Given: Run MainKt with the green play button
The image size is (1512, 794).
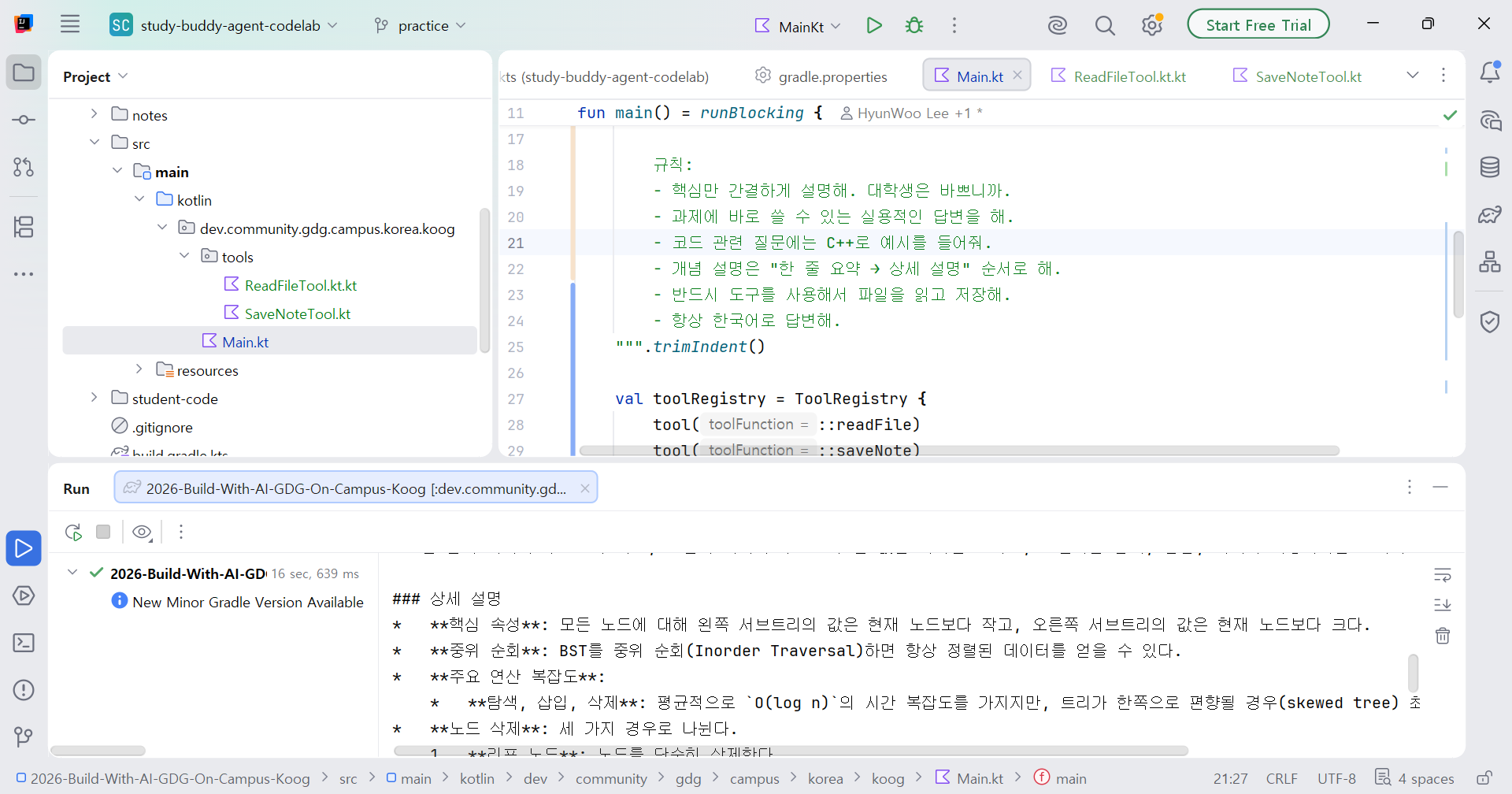Looking at the screenshot, I should (x=874, y=25).
